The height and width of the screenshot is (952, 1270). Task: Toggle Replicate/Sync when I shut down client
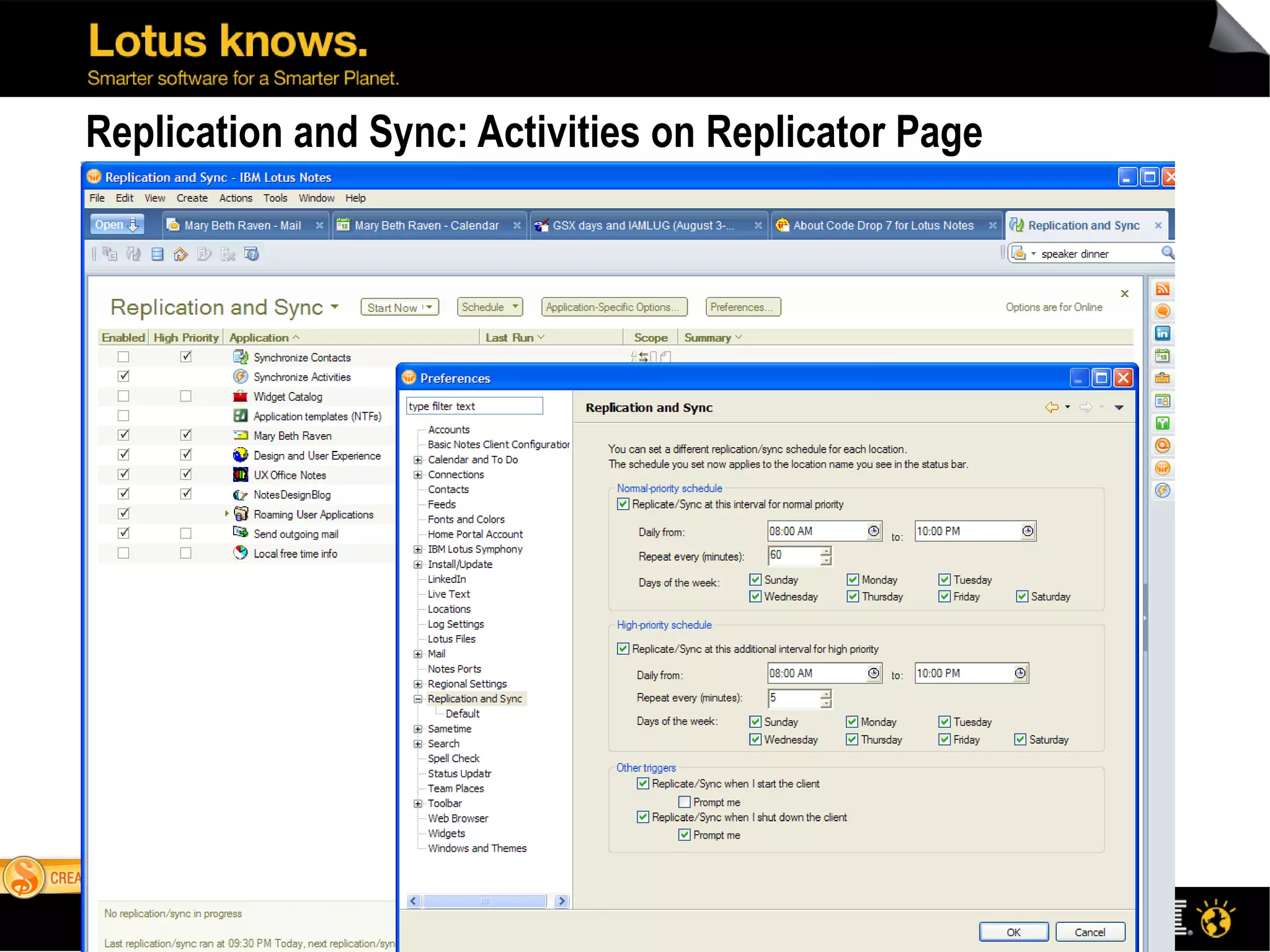click(x=643, y=817)
